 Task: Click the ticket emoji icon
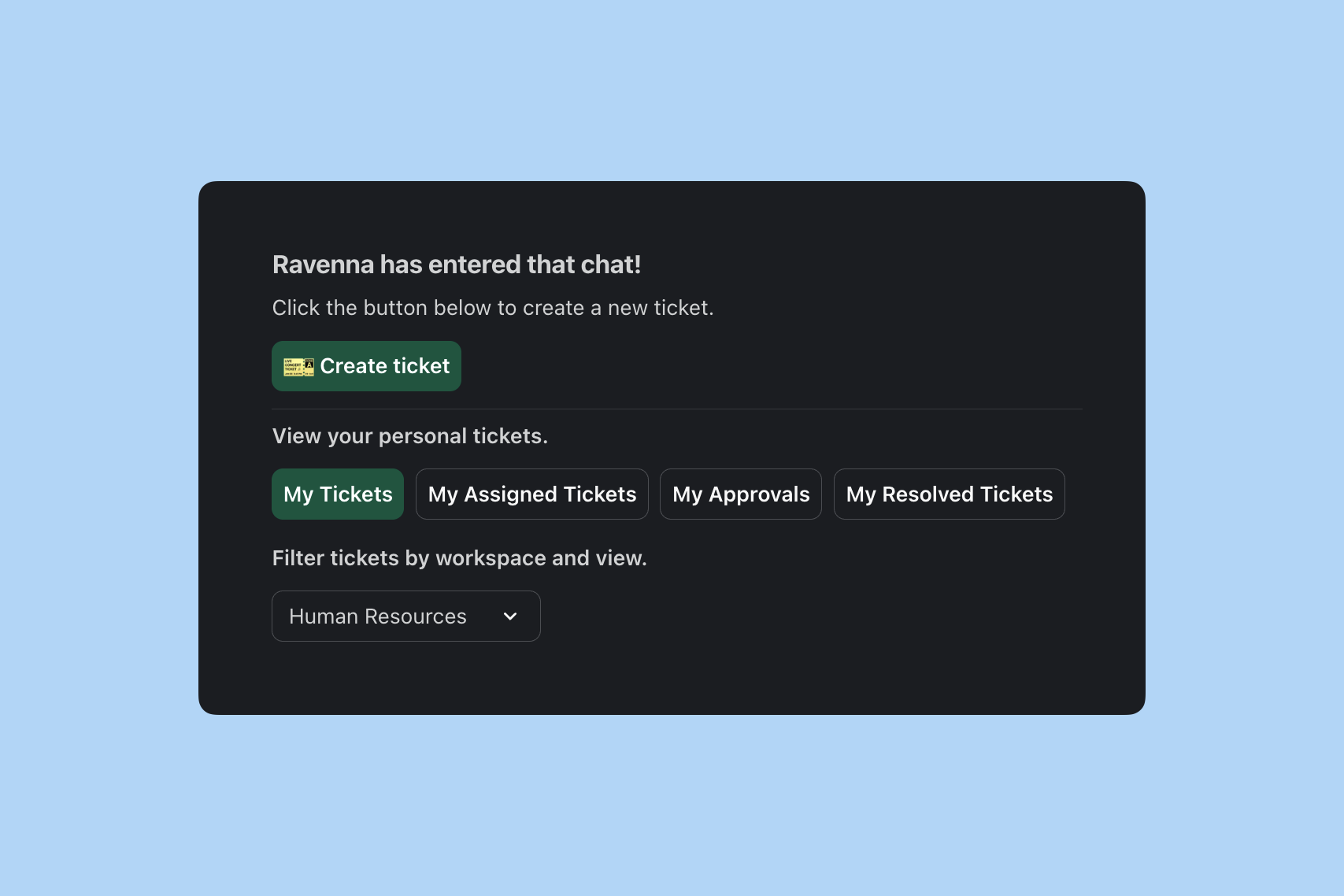(299, 367)
